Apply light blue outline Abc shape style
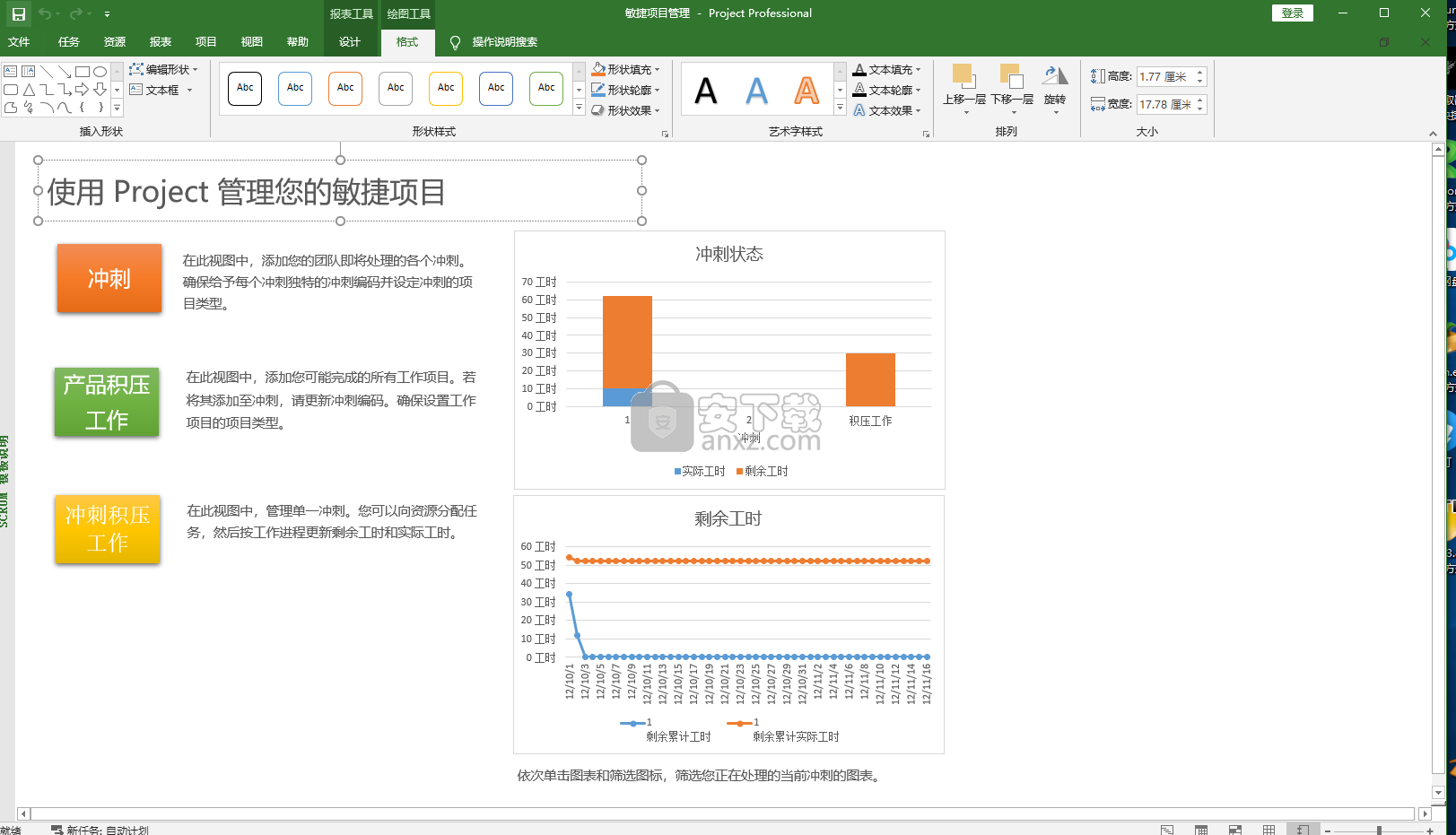The image size is (1456, 835). pyautogui.click(x=295, y=88)
